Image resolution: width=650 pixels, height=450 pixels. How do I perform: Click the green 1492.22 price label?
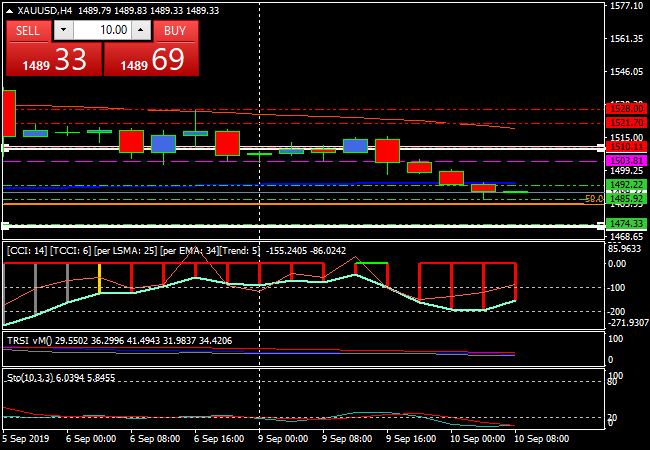click(624, 185)
